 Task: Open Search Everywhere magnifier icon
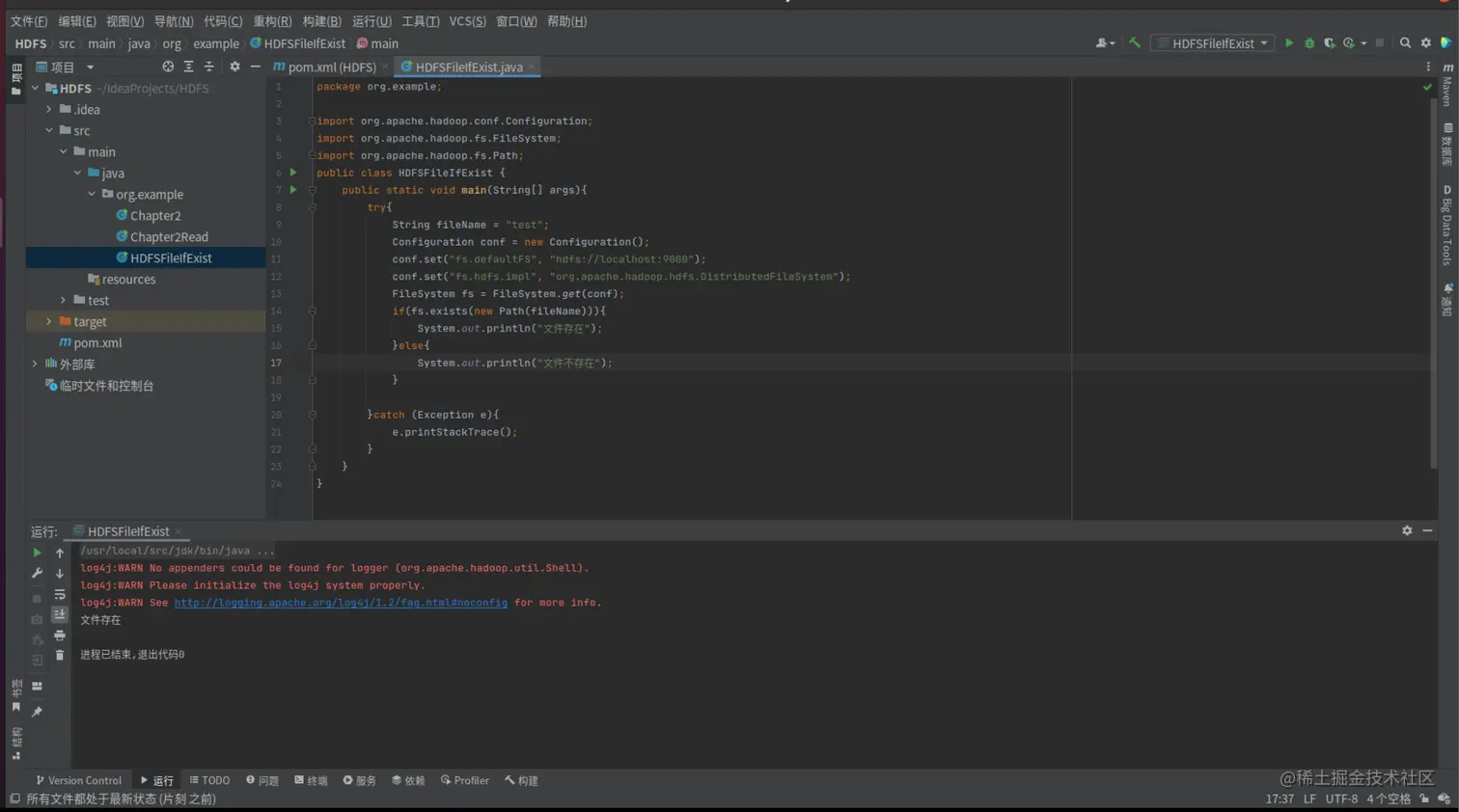[1405, 43]
